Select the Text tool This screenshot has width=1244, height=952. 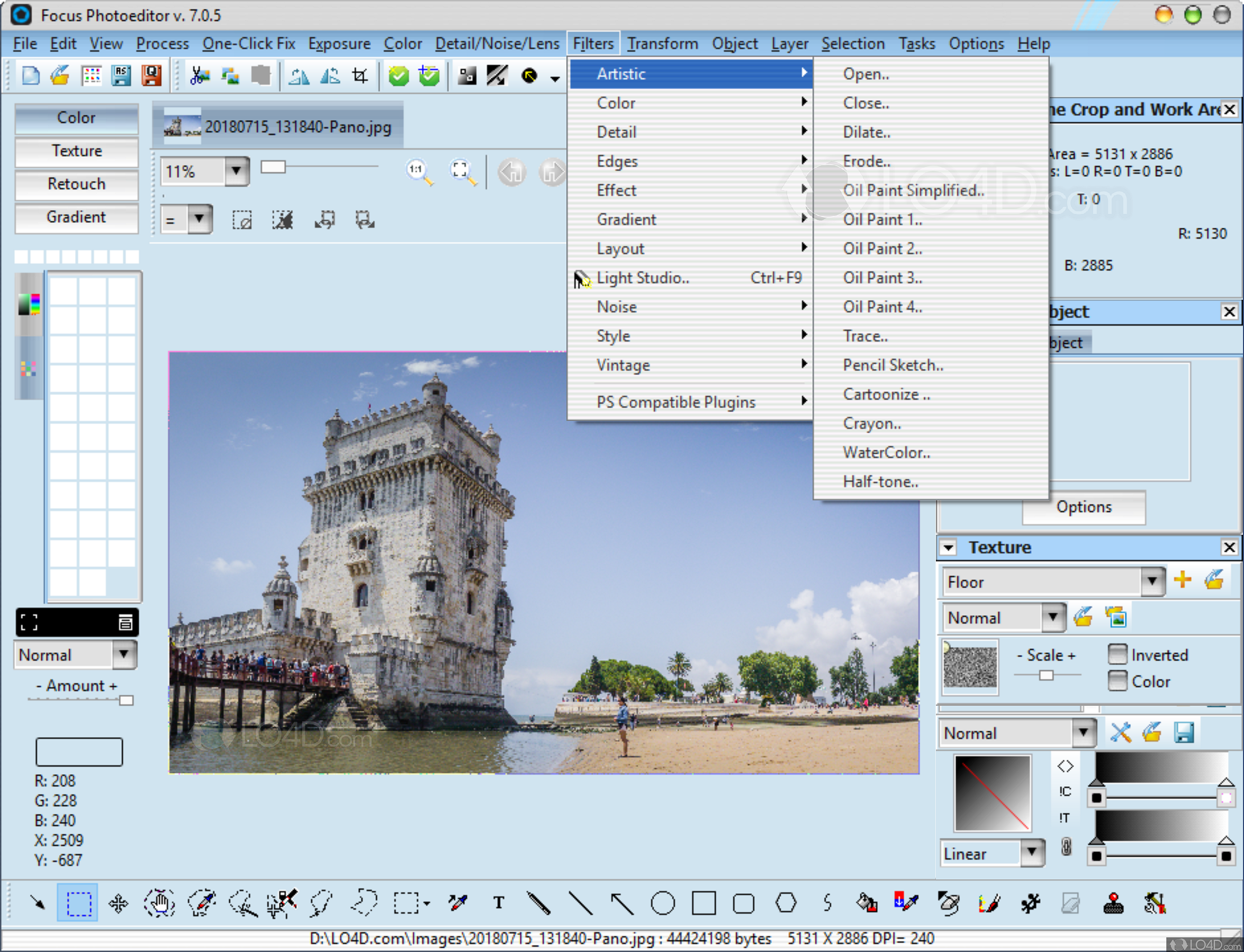click(x=499, y=902)
